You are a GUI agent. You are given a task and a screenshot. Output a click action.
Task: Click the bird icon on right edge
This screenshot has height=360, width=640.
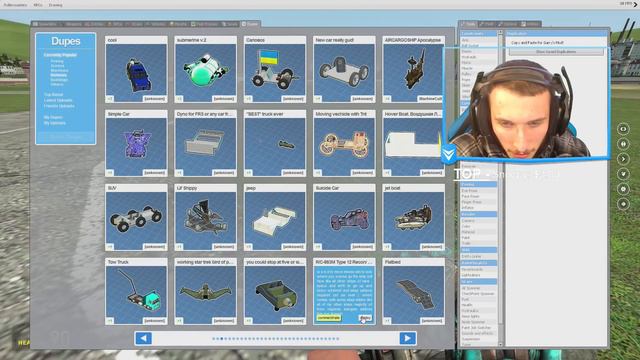click(x=623, y=174)
